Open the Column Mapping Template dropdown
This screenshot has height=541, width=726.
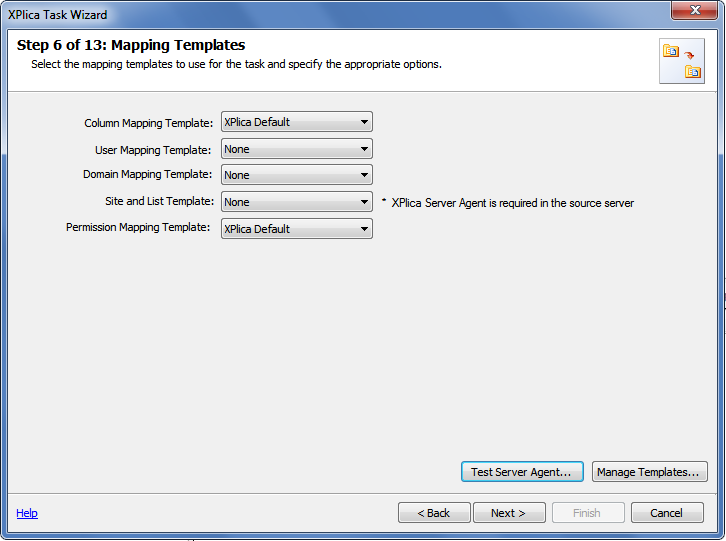(297, 122)
